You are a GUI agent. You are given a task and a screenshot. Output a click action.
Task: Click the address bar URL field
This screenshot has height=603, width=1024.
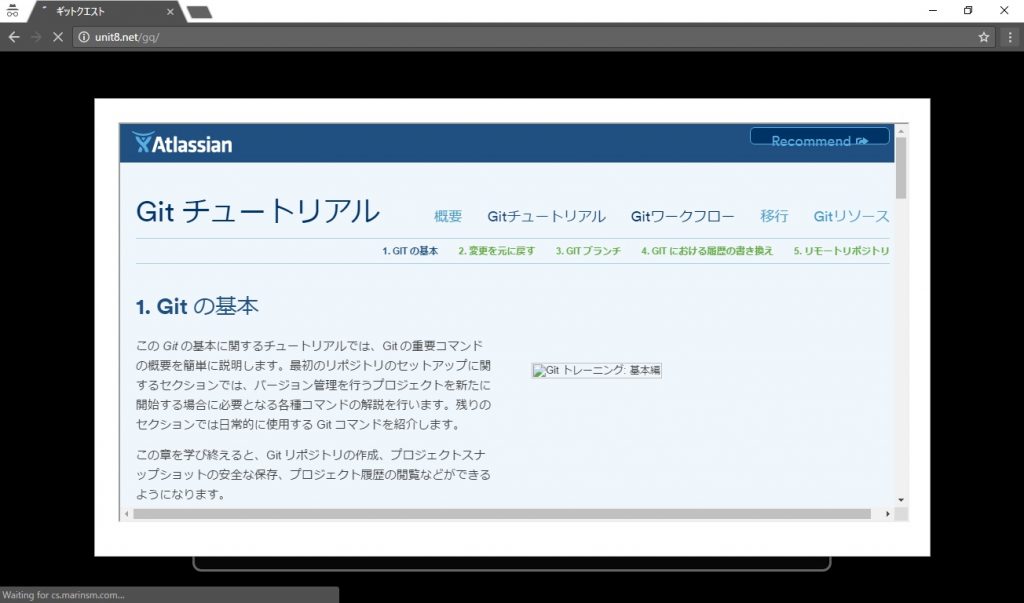500,37
